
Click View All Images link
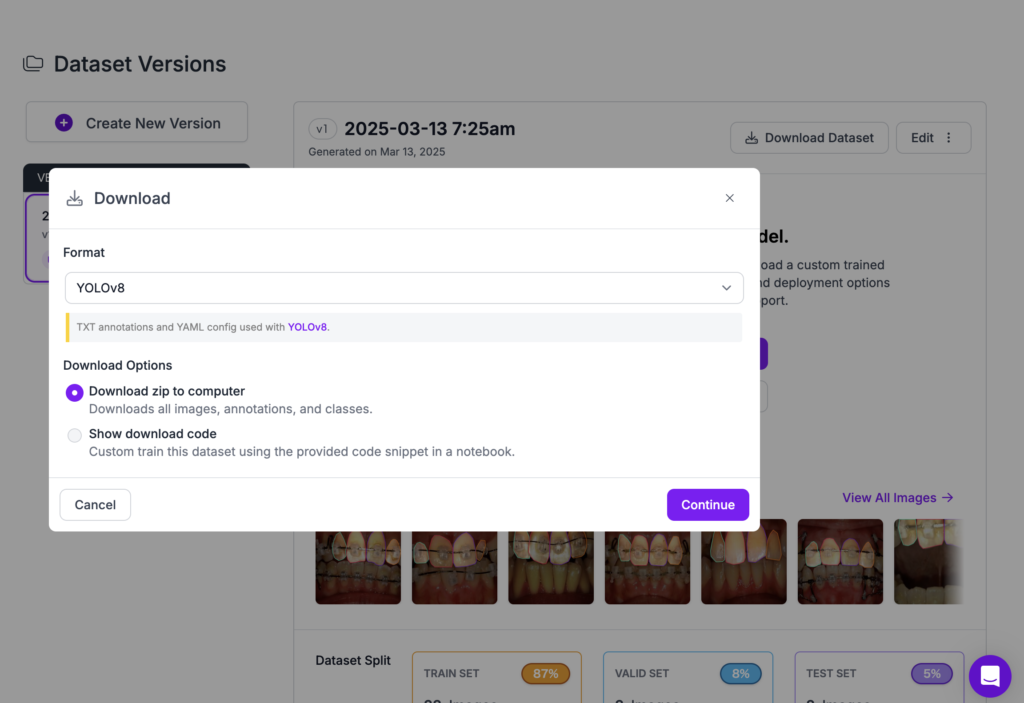(897, 498)
